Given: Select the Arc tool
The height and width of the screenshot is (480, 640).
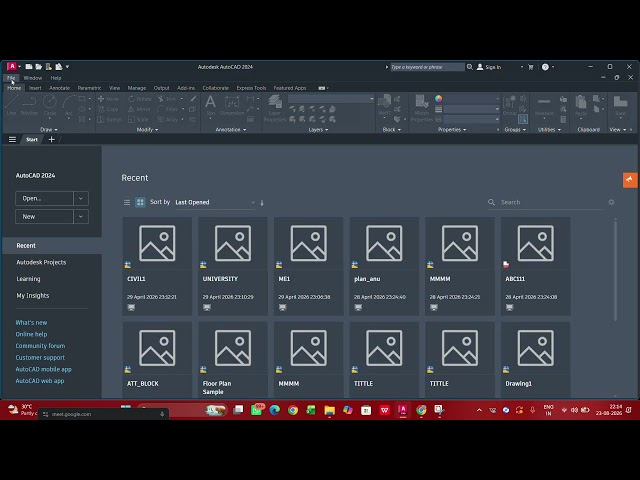Looking at the screenshot, I should [x=68, y=104].
